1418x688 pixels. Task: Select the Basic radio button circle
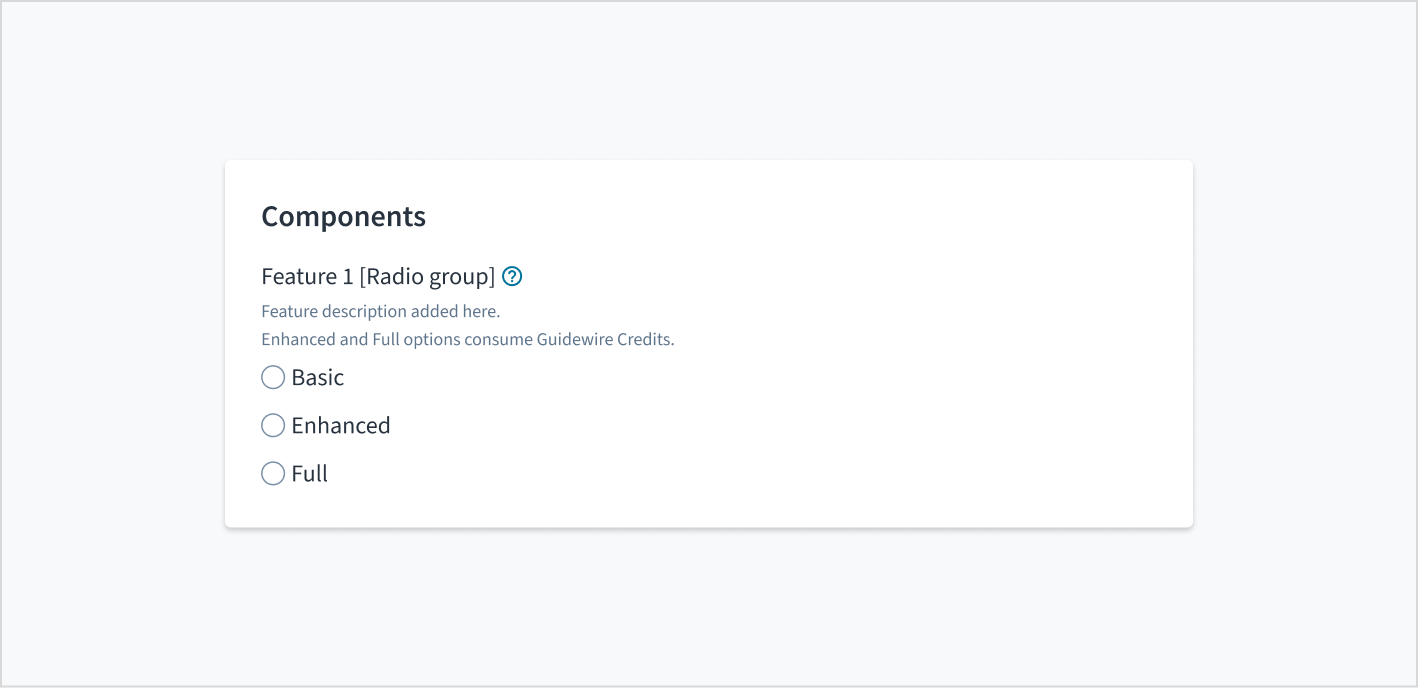pyautogui.click(x=273, y=377)
